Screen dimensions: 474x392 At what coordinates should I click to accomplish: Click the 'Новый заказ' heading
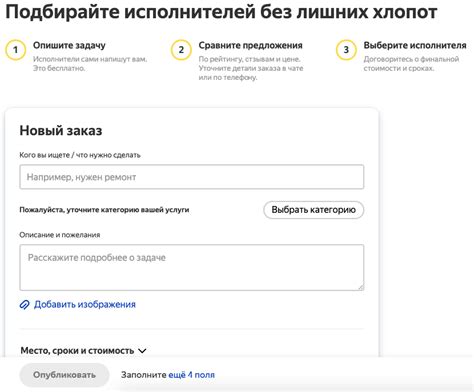61,130
